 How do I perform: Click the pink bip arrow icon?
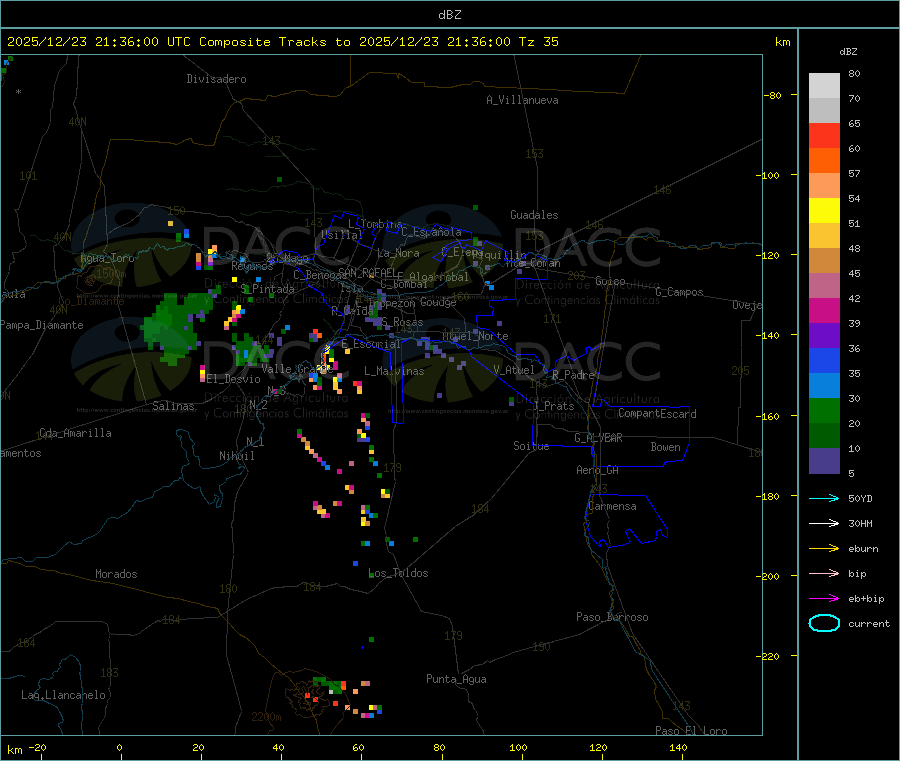pyautogui.click(x=824, y=573)
